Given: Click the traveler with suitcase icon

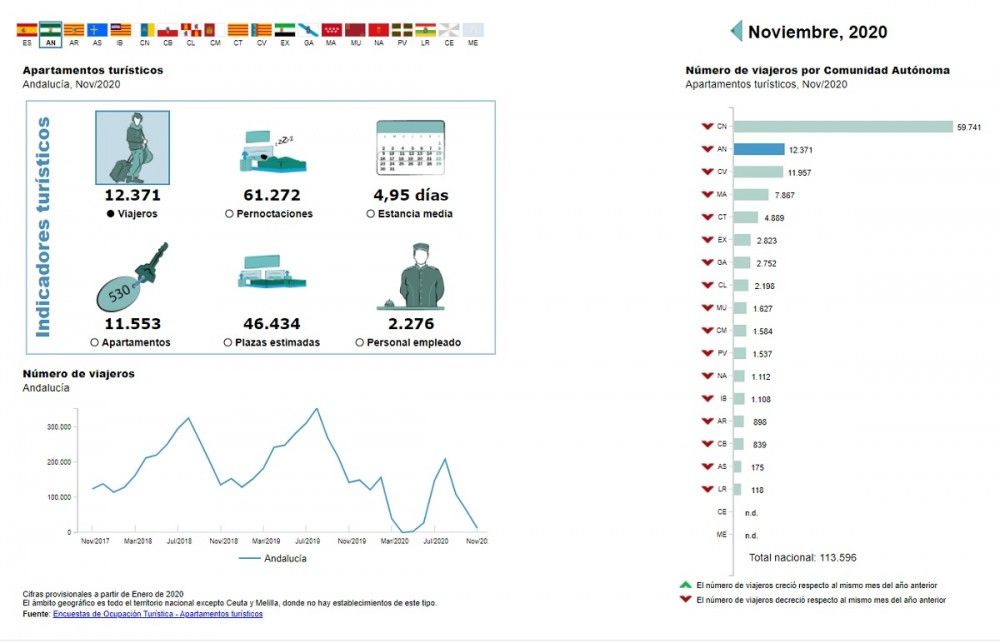Looking at the screenshot, I should click(133, 147).
